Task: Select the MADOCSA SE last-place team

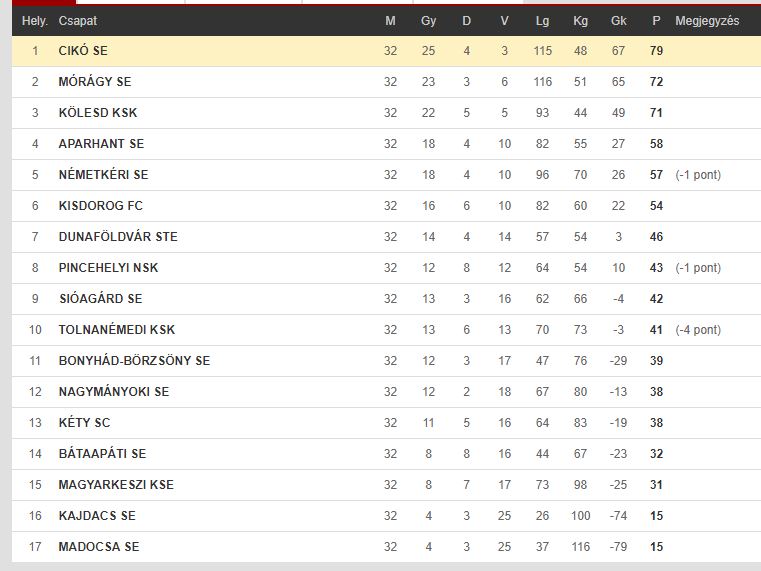Action: (99, 547)
